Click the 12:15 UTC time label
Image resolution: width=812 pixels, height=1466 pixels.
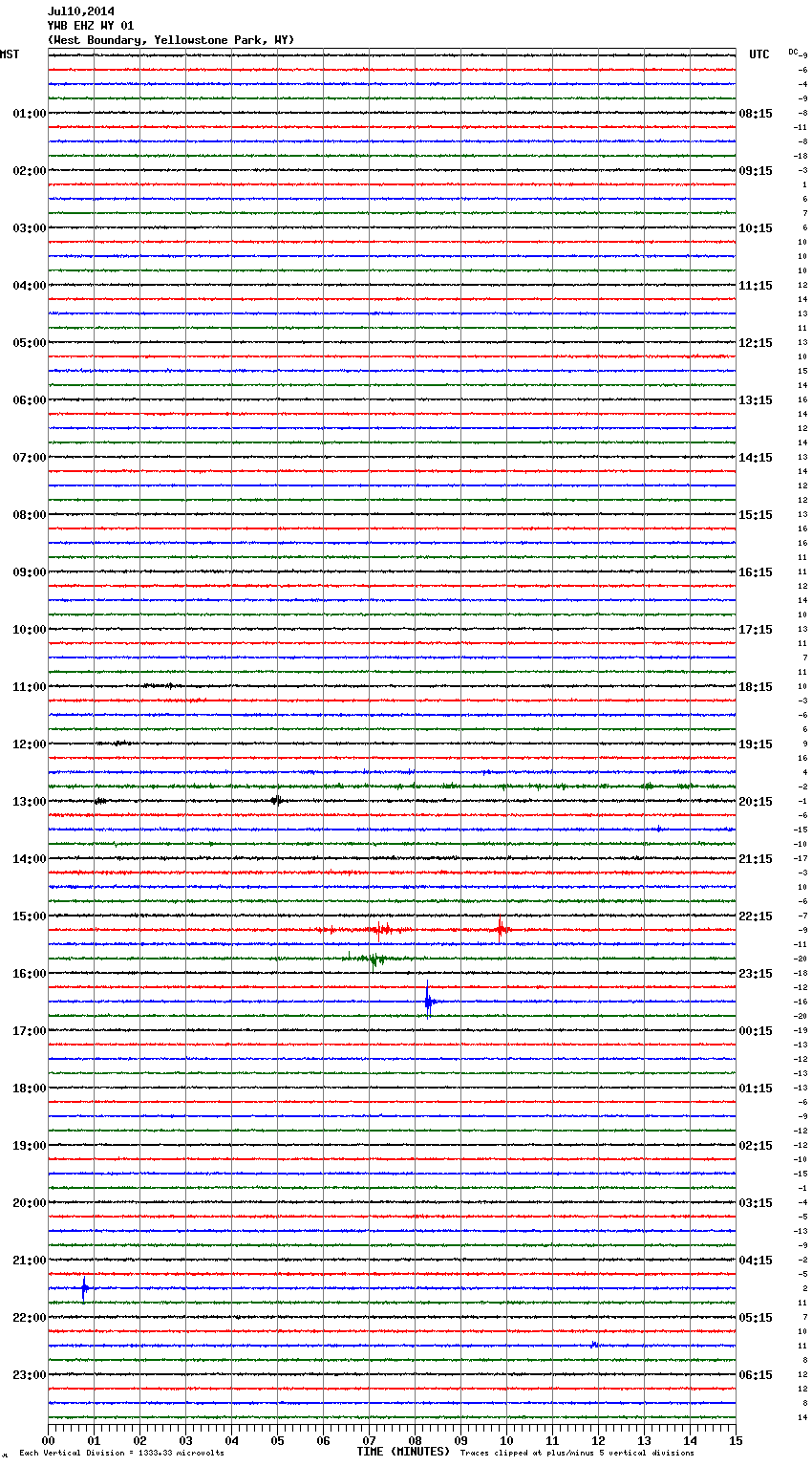[756, 343]
